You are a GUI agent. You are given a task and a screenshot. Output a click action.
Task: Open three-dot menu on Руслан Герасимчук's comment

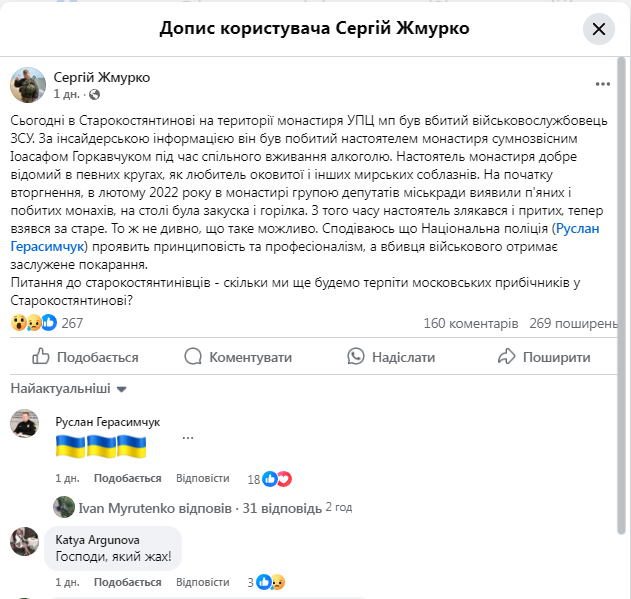click(188, 438)
